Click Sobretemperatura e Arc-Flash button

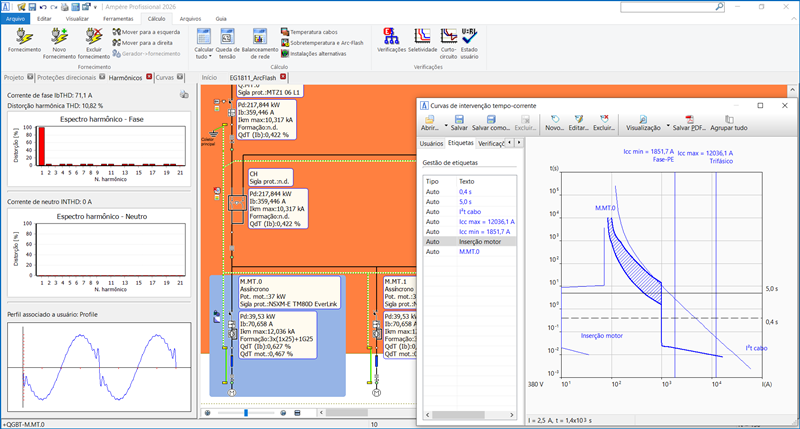(324, 44)
